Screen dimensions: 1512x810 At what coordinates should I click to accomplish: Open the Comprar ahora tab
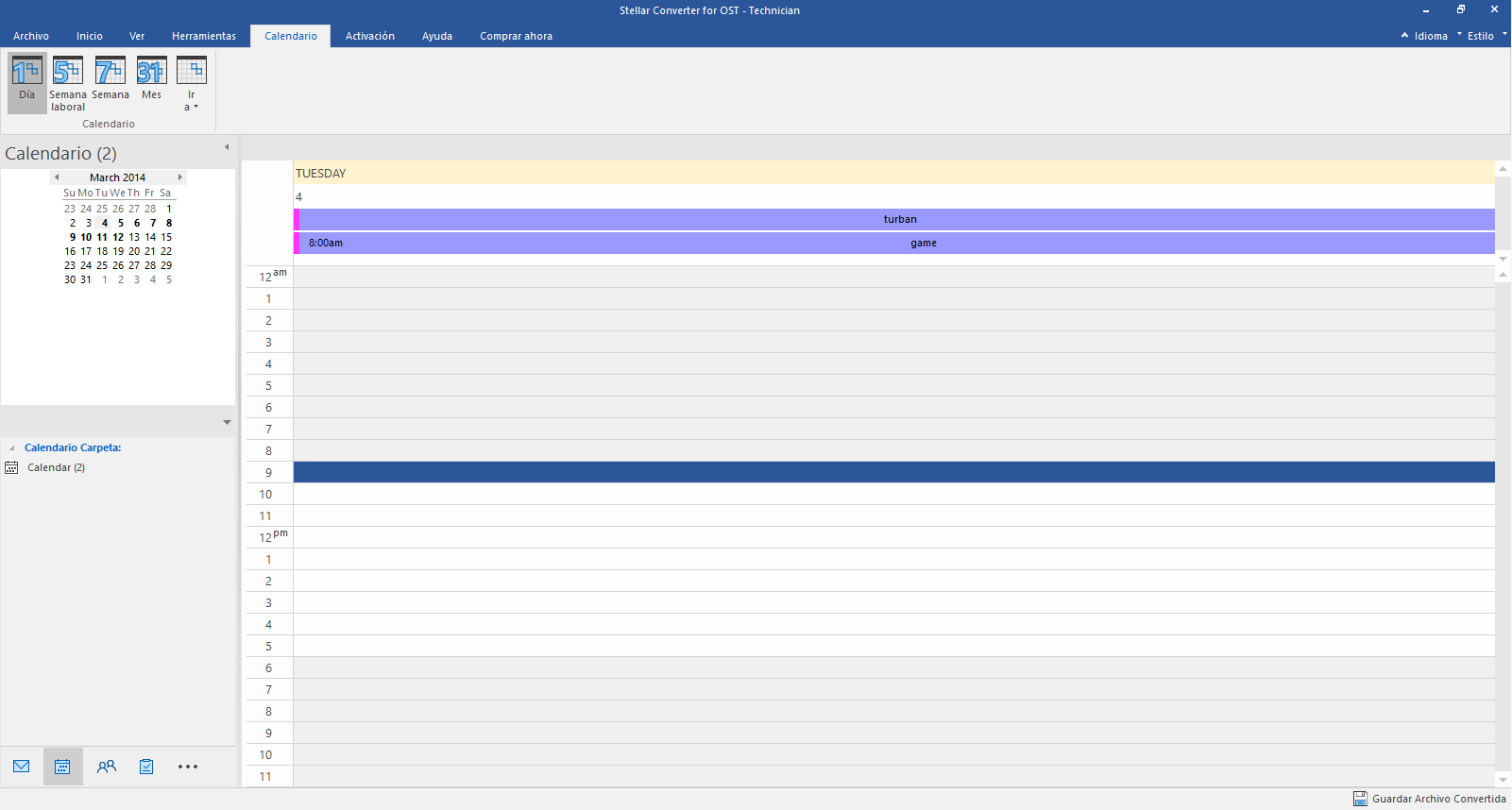click(x=516, y=36)
